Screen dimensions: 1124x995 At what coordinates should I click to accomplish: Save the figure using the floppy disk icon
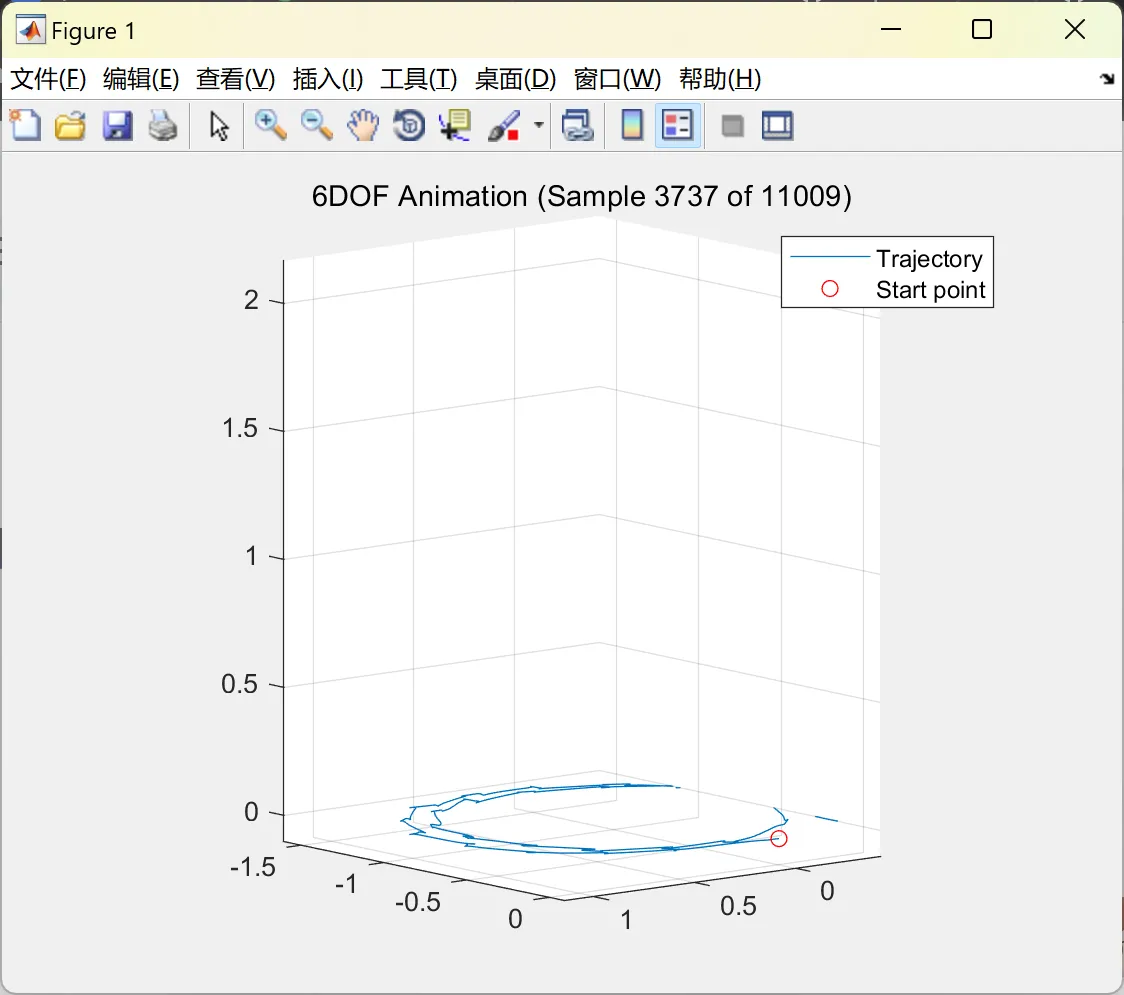click(117, 125)
